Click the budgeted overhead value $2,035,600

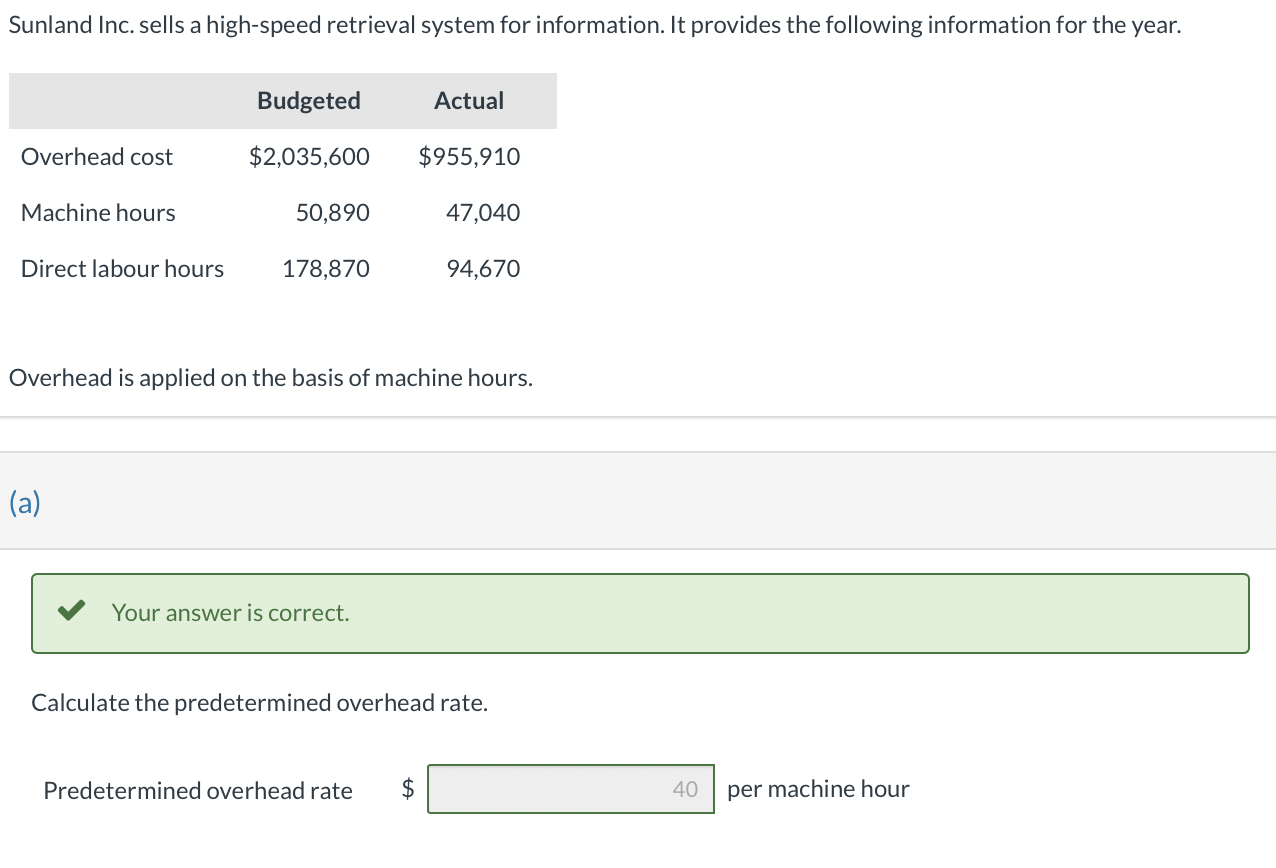pyautogui.click(x=309, y=157)
